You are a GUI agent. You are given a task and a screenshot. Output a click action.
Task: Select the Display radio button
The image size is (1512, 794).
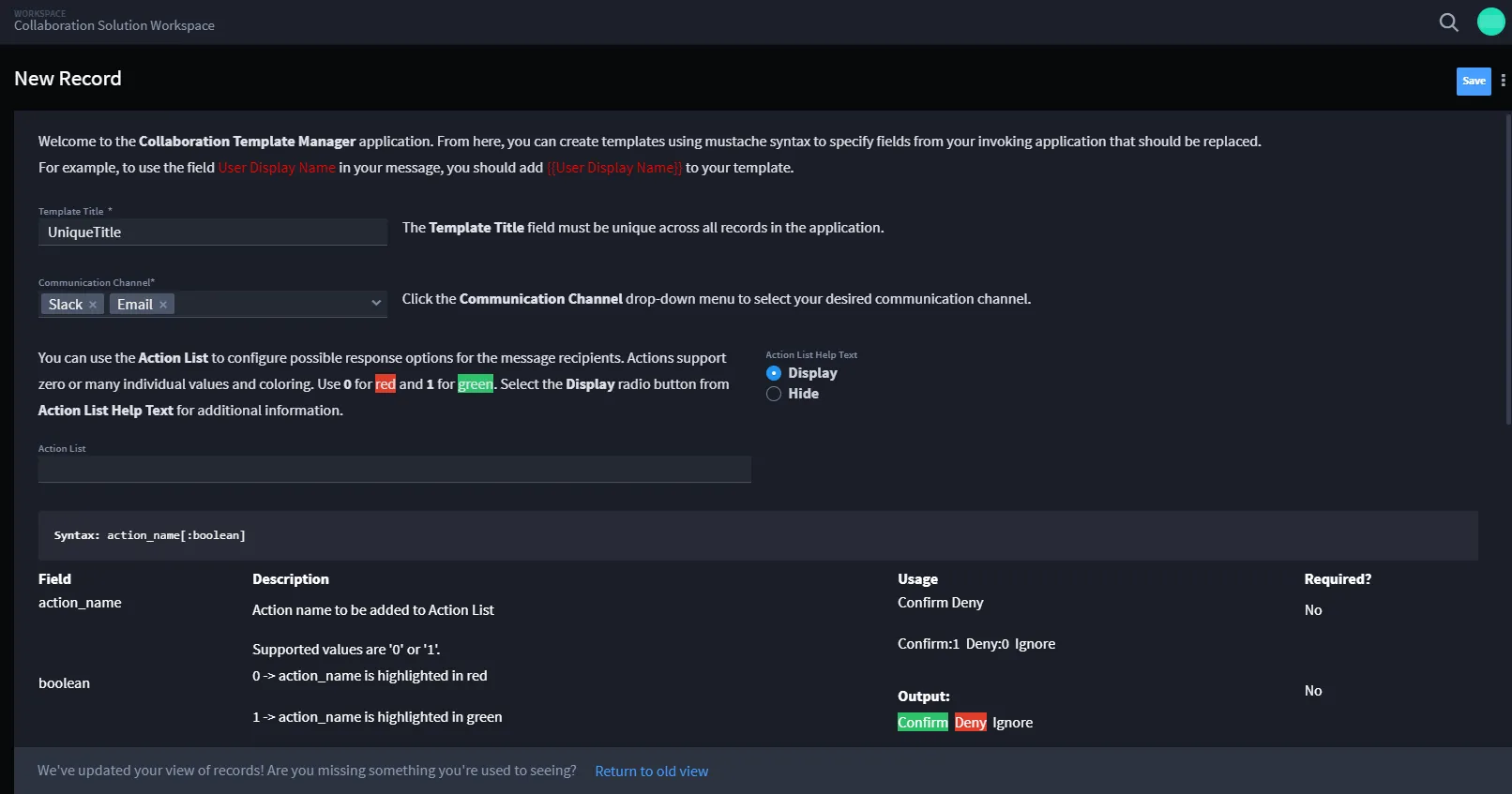click(774, 373)
